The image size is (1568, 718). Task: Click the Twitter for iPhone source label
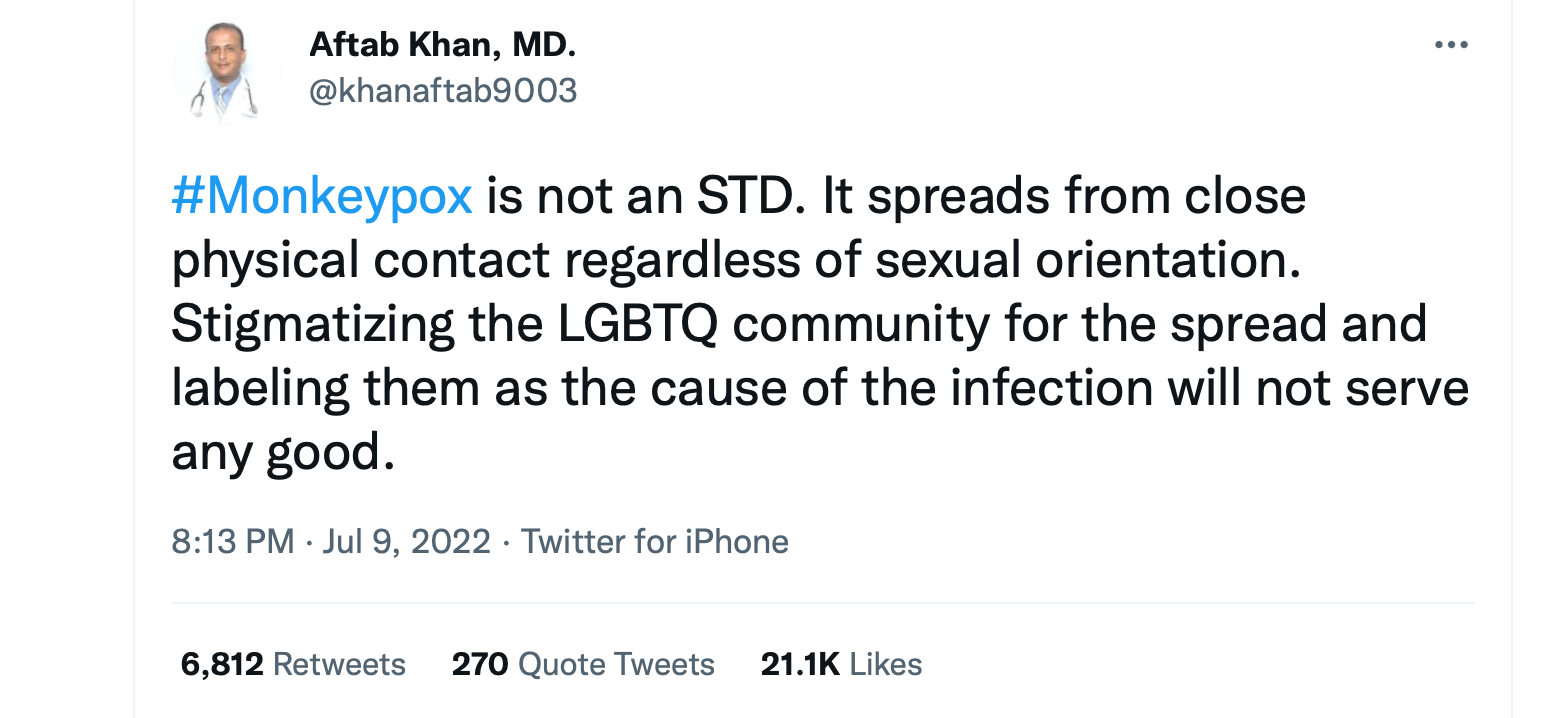click(x=655, y=542)
